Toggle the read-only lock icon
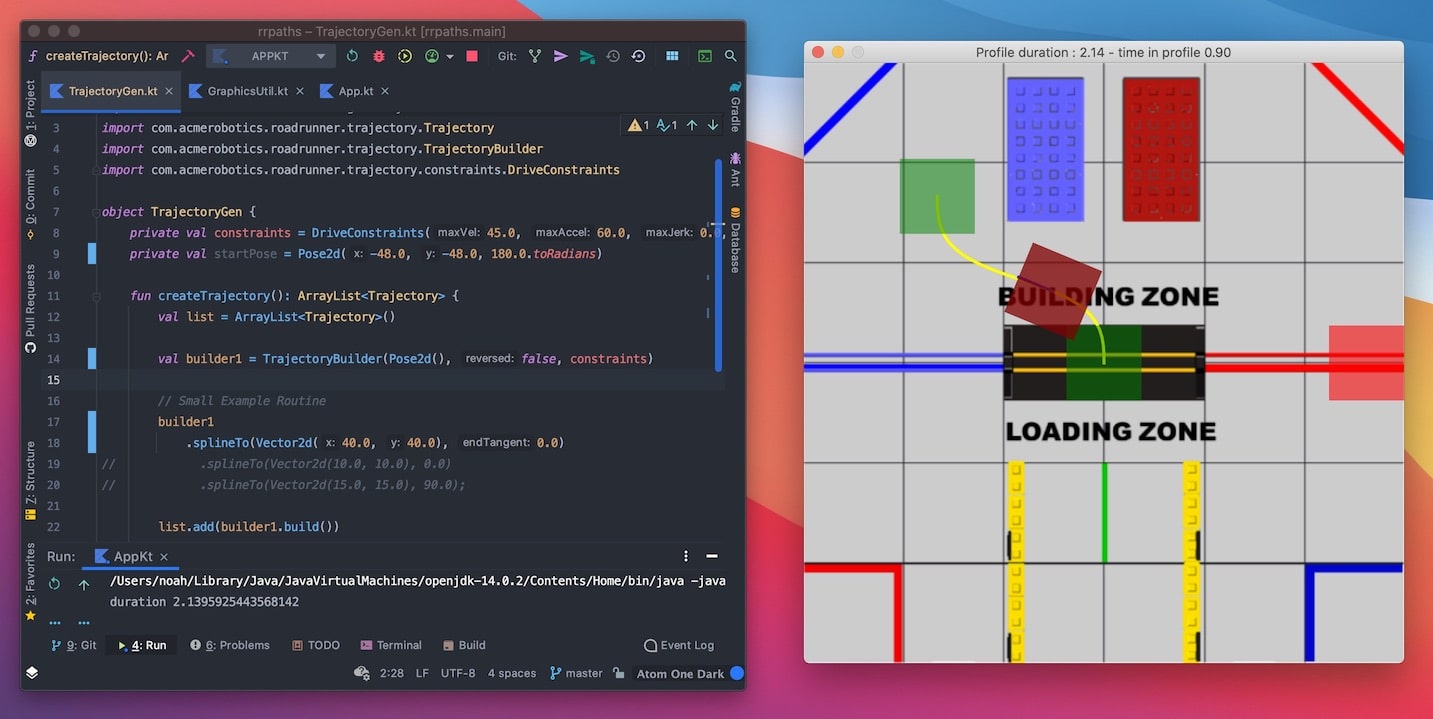 coord(619,673)
